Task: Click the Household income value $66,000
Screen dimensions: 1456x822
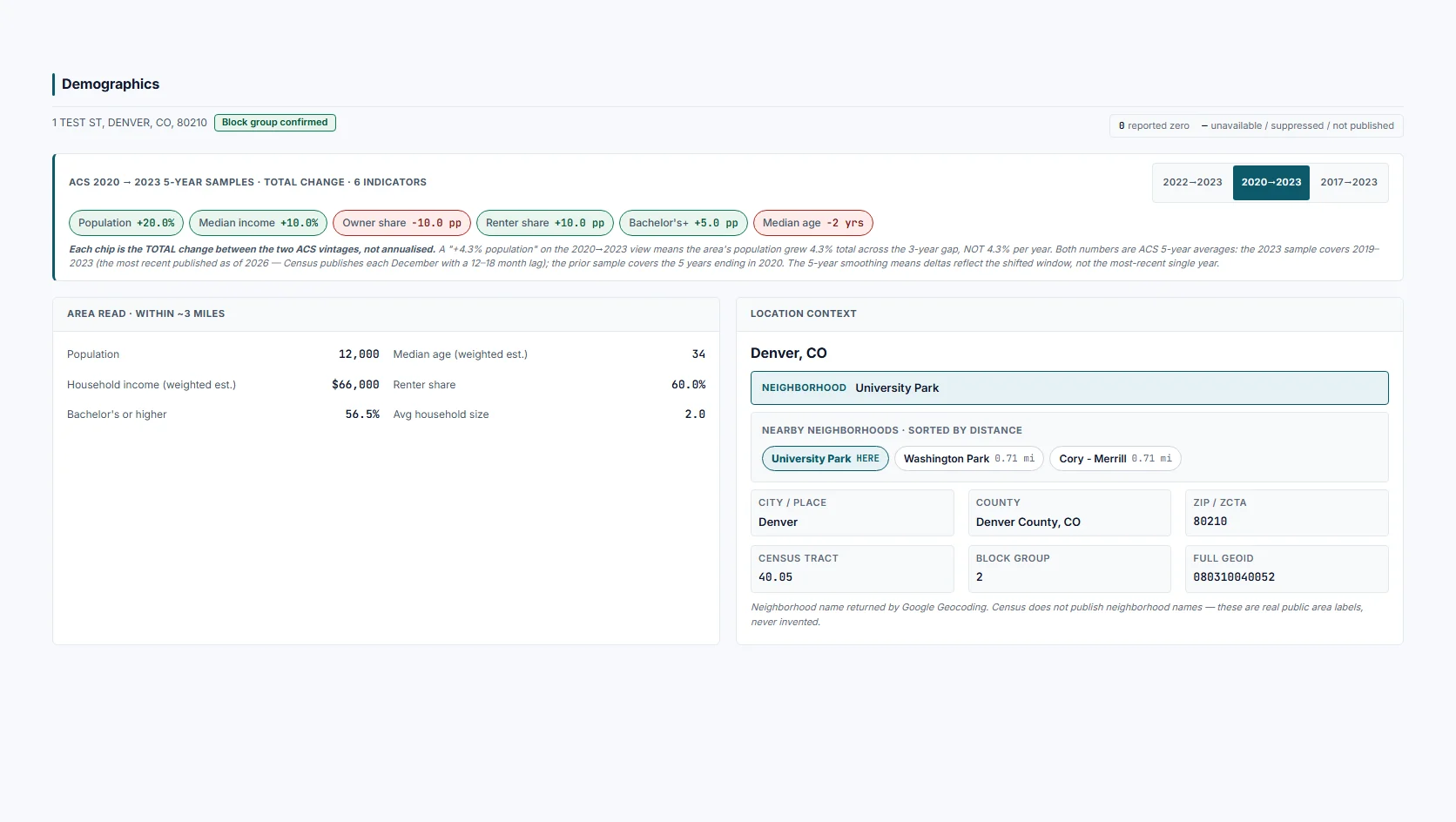Action: click(355, 385)
